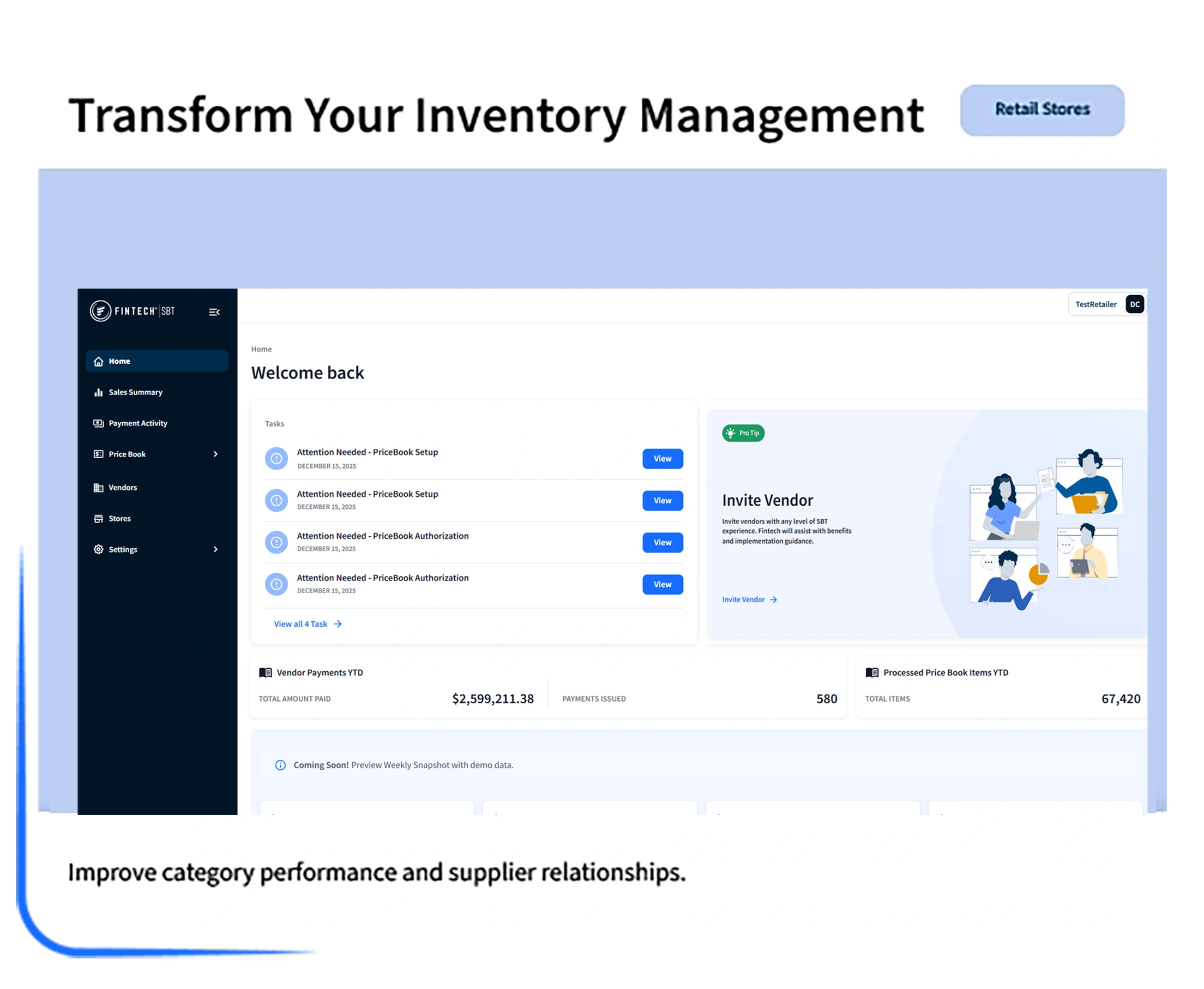Click the Sales Summary bar chart icon

pos(99,393)
